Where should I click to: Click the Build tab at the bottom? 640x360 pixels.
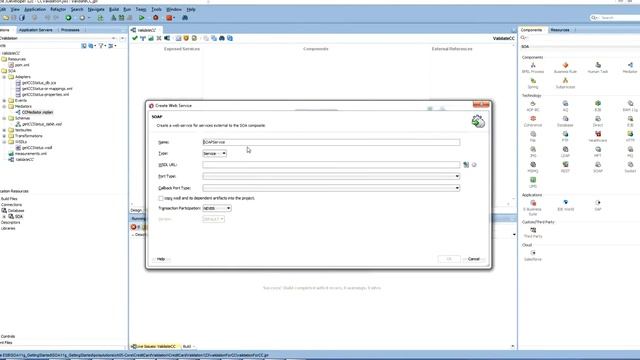pyautogui.click(x=187, y=347)
